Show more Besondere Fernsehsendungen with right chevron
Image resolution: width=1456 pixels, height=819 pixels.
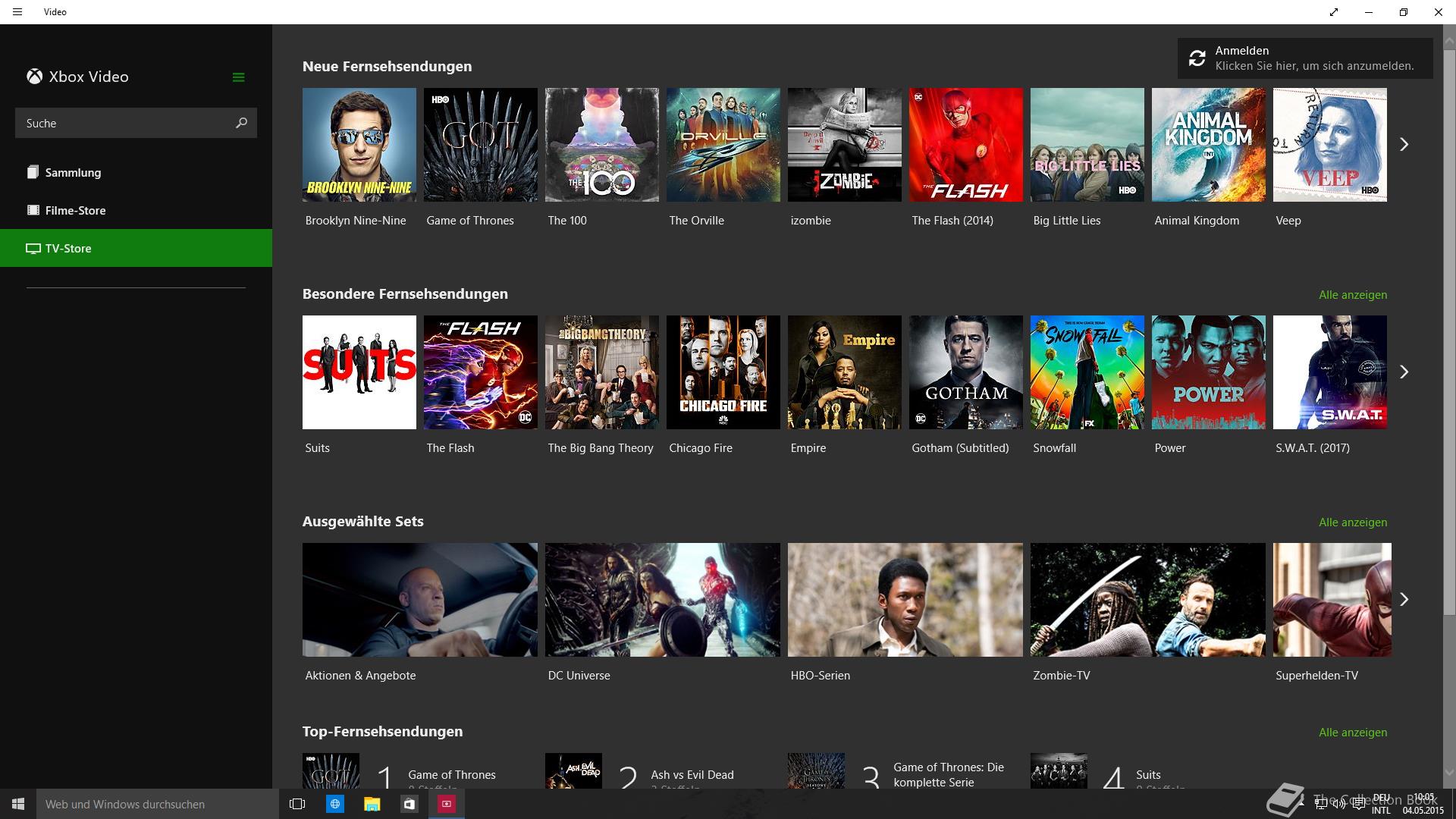click(x=1404, y=372)
